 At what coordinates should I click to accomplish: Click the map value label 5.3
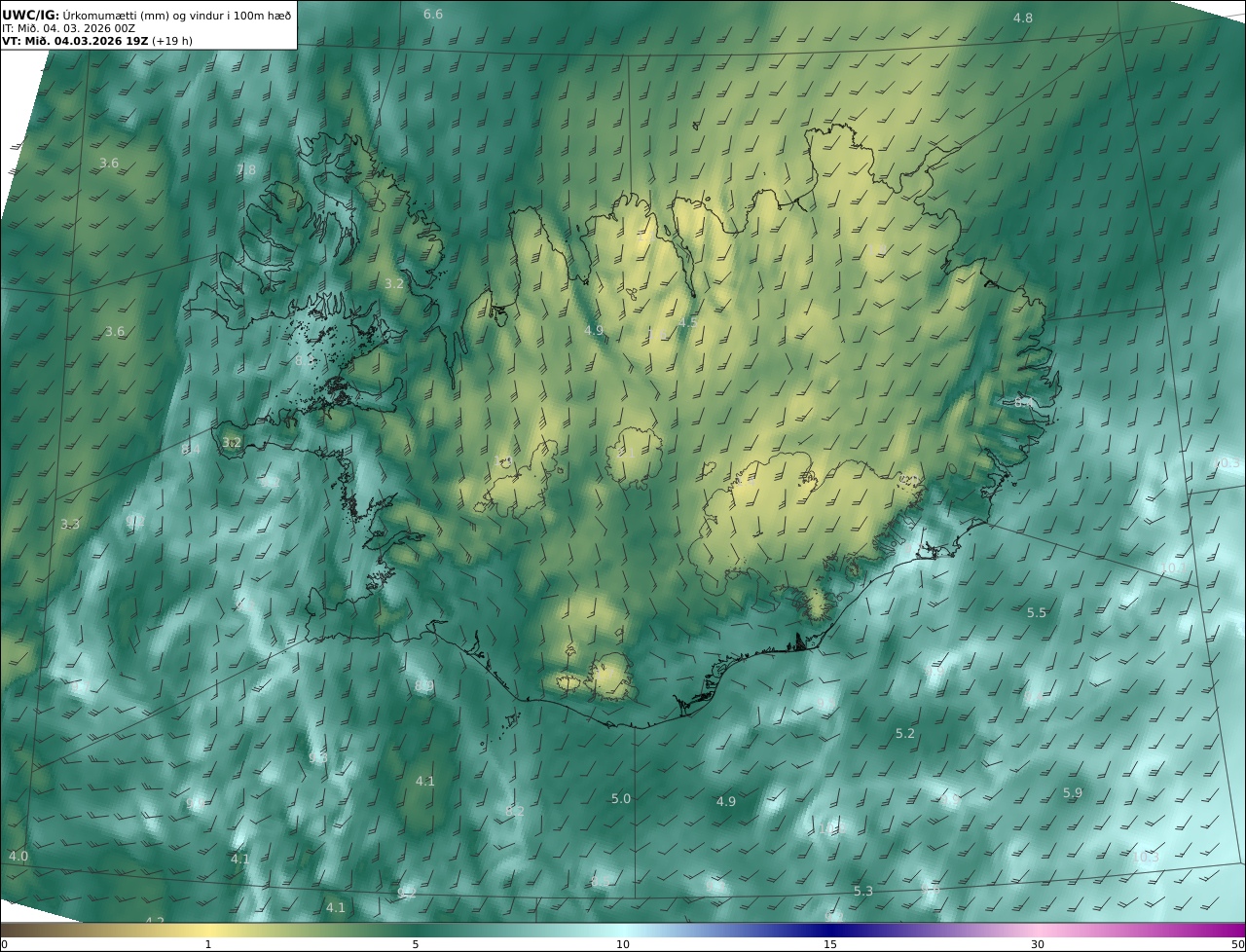pos(863,891)
